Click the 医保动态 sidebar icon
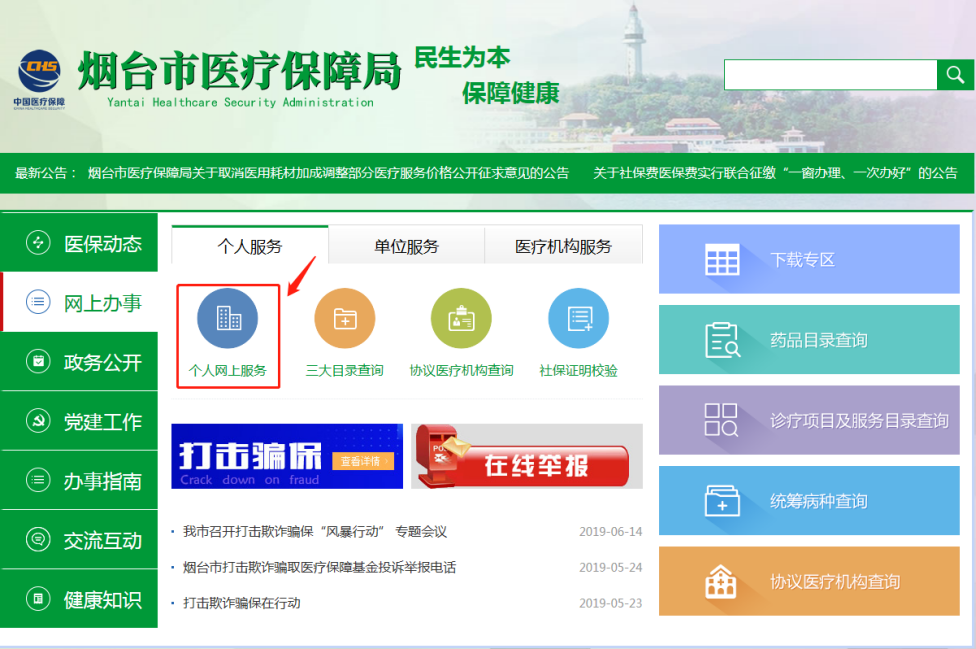The width and height of the screenshot is (976, 649). (38, 243)
